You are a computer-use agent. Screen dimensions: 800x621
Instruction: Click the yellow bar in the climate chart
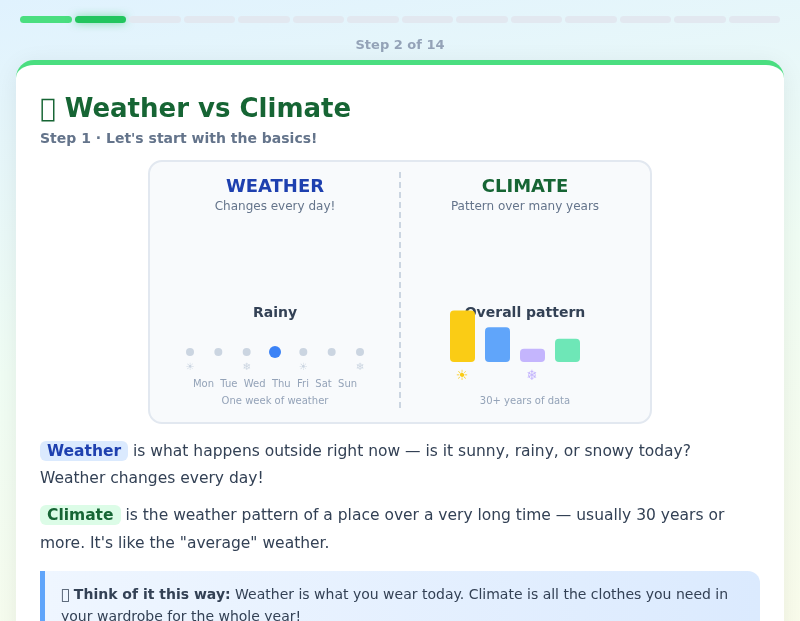point(461,336)
